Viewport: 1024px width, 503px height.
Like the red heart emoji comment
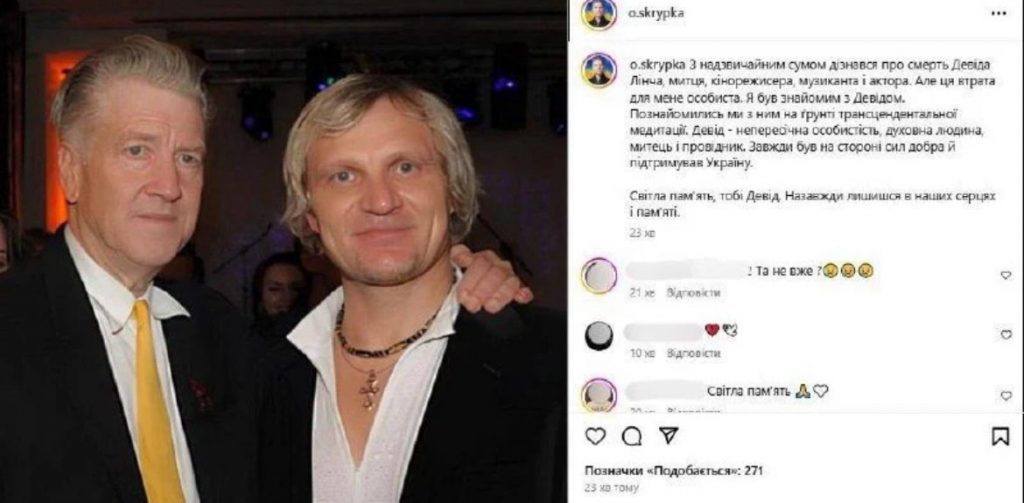(x=1006, y=335)
